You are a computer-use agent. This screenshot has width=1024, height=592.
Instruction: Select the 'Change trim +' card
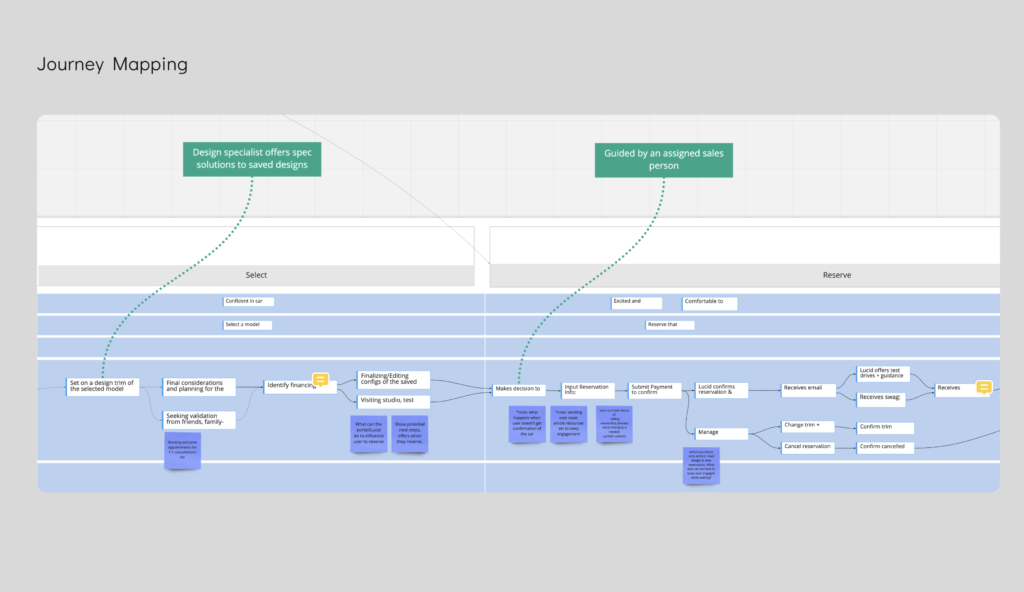click(x=808, y=426)
